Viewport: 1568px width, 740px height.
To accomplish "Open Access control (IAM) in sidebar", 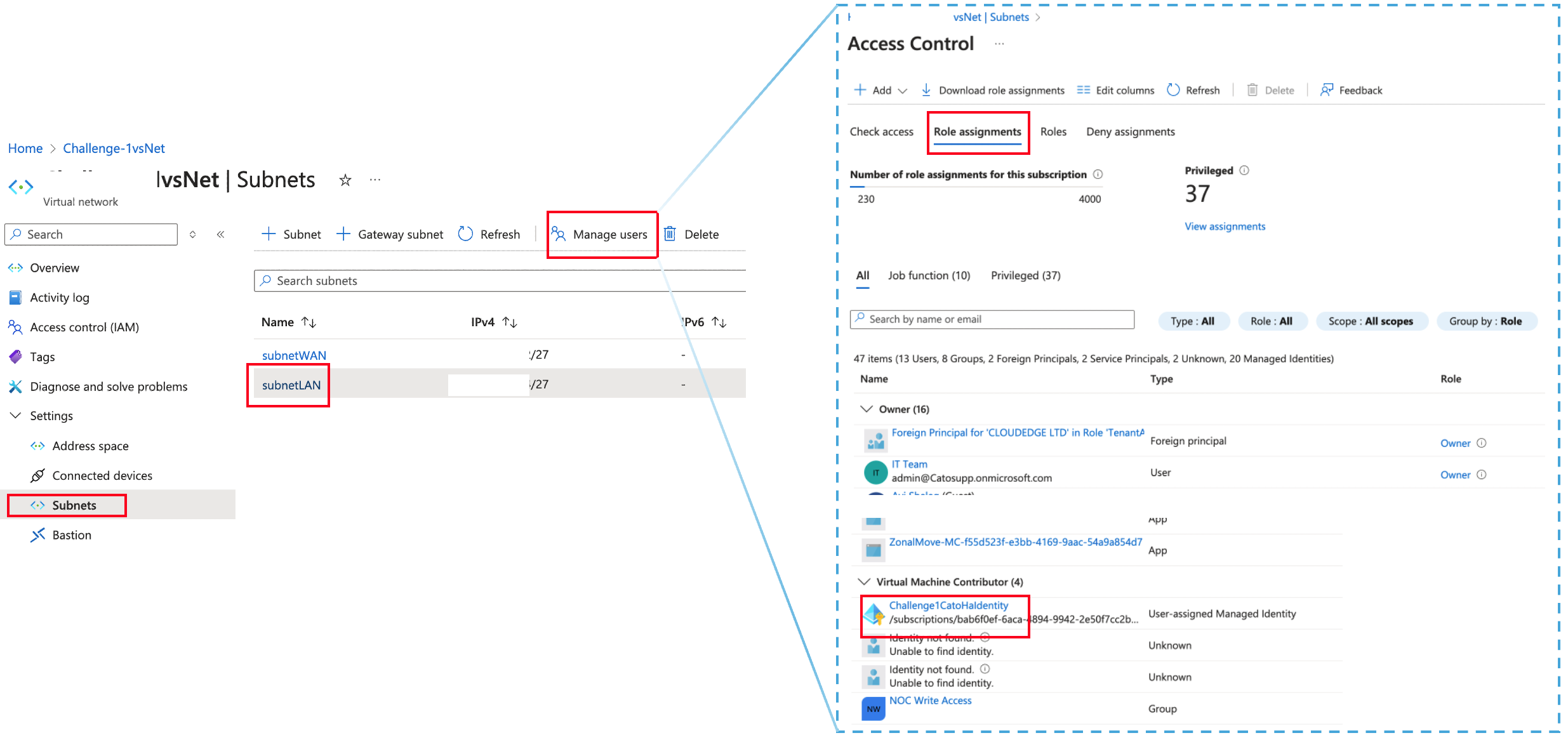I will click(x=84, y=327).
